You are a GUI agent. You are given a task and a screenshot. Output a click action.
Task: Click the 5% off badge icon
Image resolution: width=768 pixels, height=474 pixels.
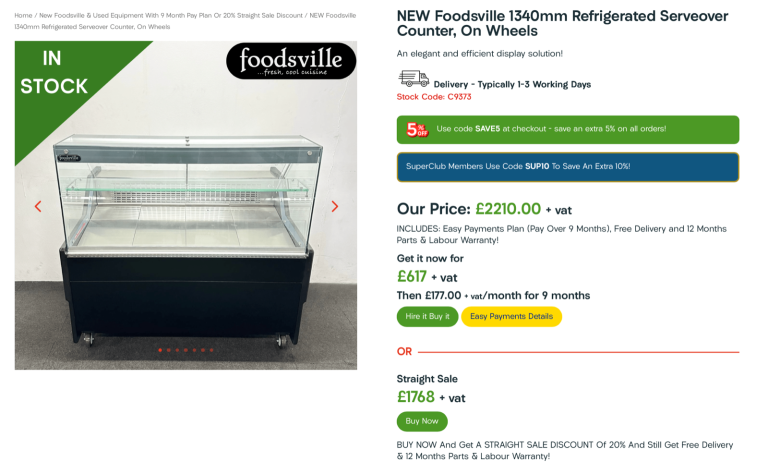pos(416,129)
